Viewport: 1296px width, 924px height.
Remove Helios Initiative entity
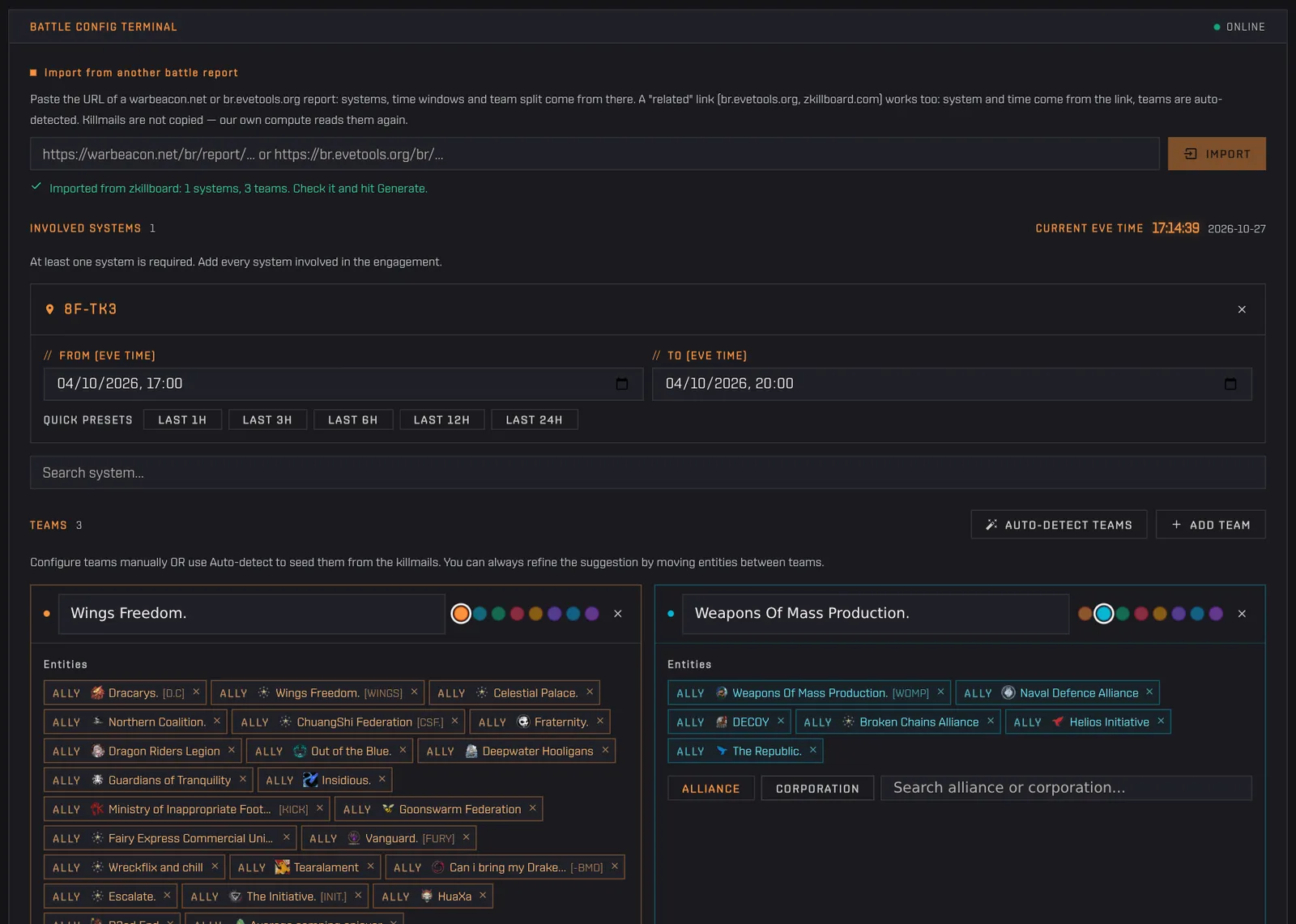(1161, 722)
